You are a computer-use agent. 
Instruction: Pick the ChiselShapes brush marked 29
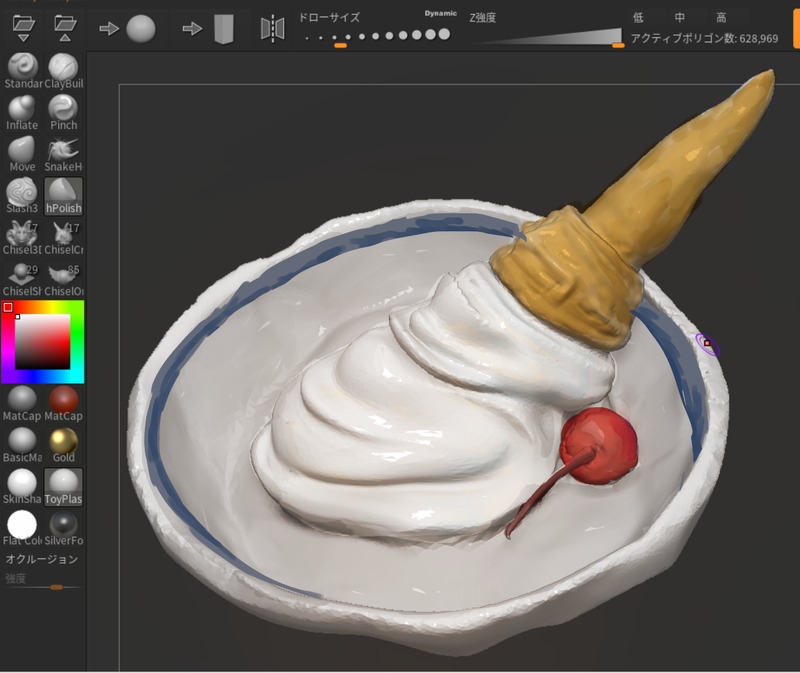[x=22, y=279]
